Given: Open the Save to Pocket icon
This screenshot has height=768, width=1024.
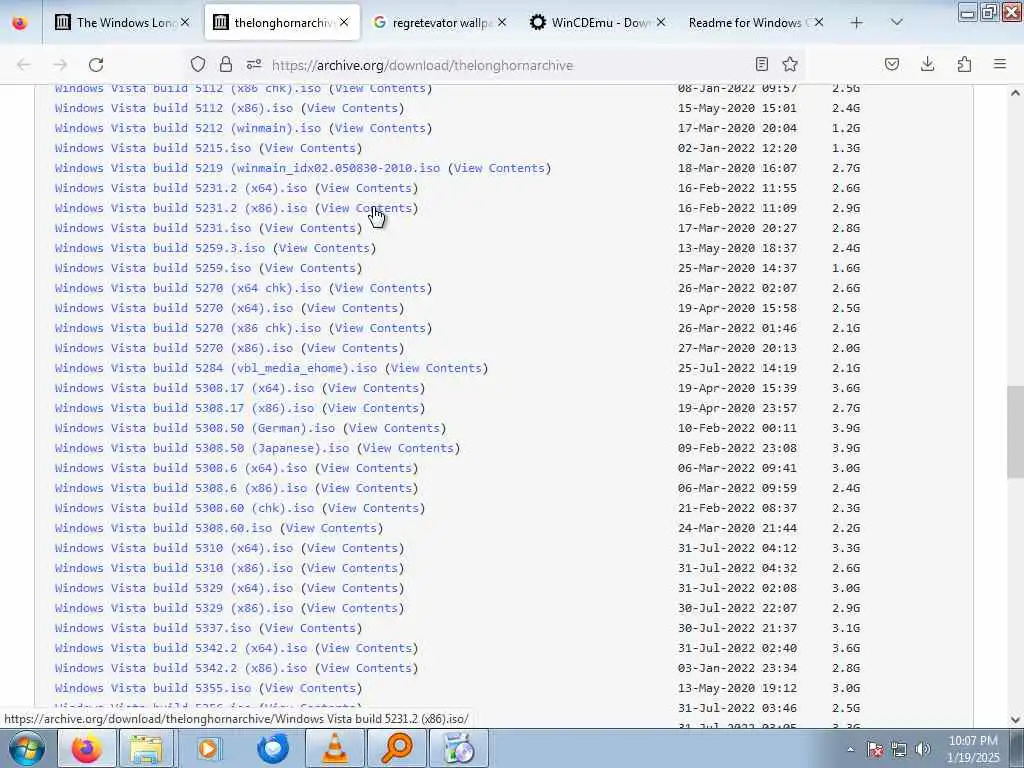Looking at the screenshot, I should coord(892,64).
